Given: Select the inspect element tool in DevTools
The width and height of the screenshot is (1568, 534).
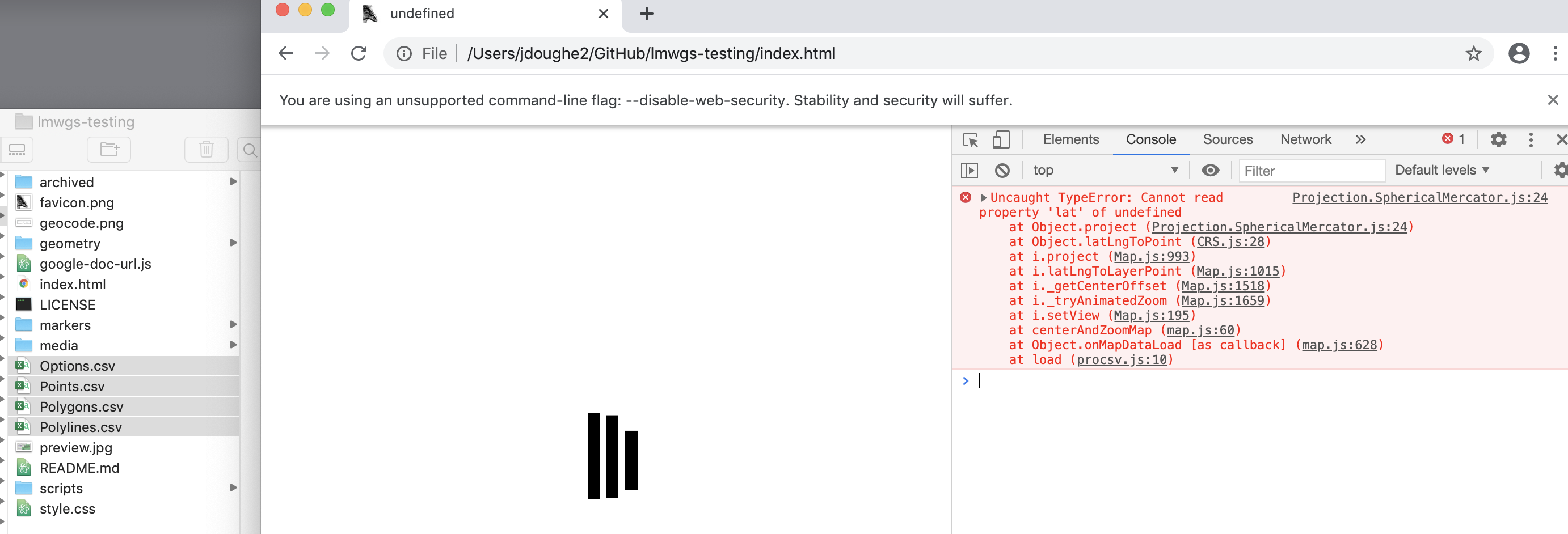Looking at the screenshot, I should tap(971, 139).
